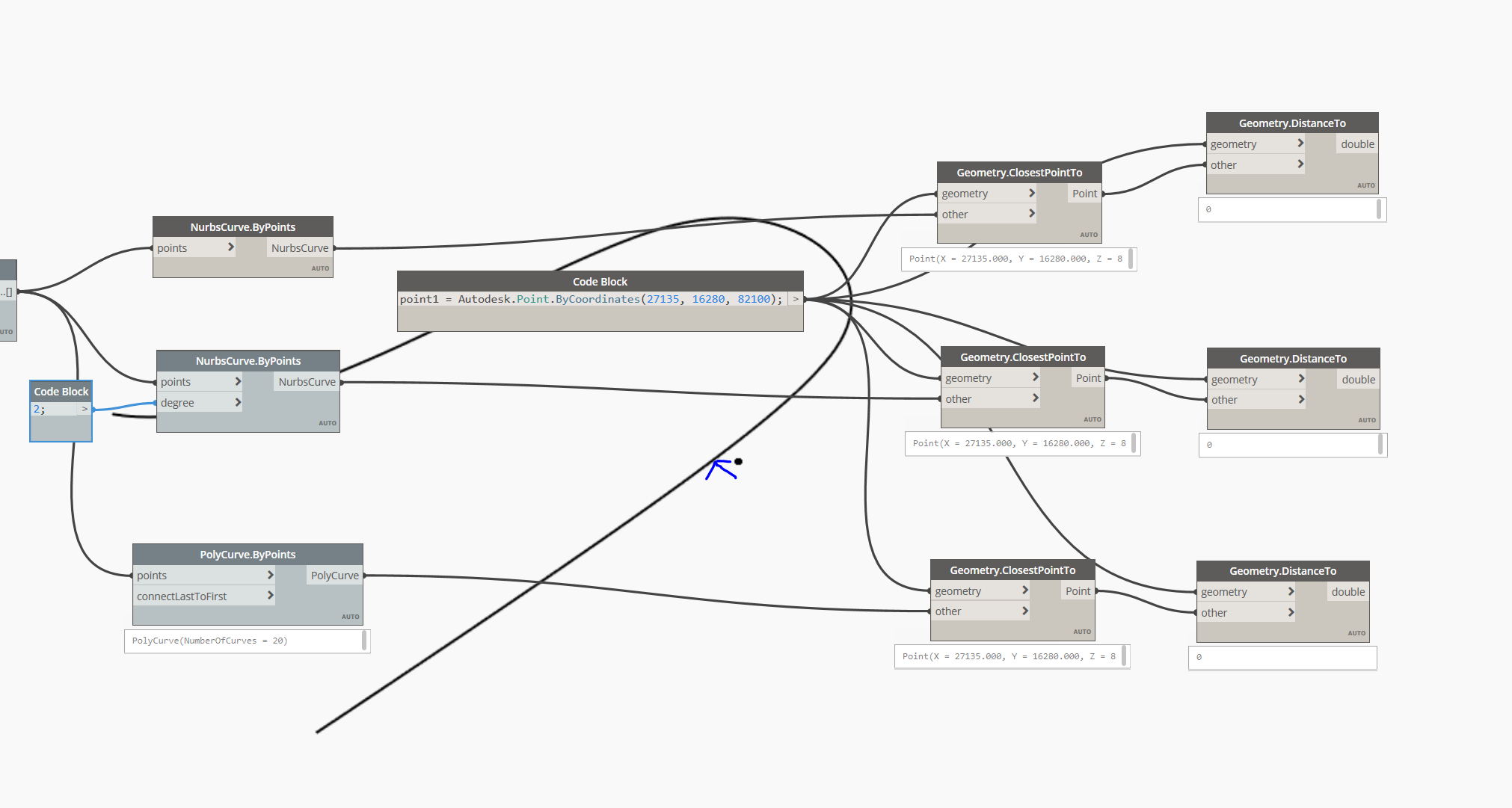Image resolution: width=1512 pixels, height=808 pixels.
Task: Select the large Code Block header with point1
Action: click(600, 282)
